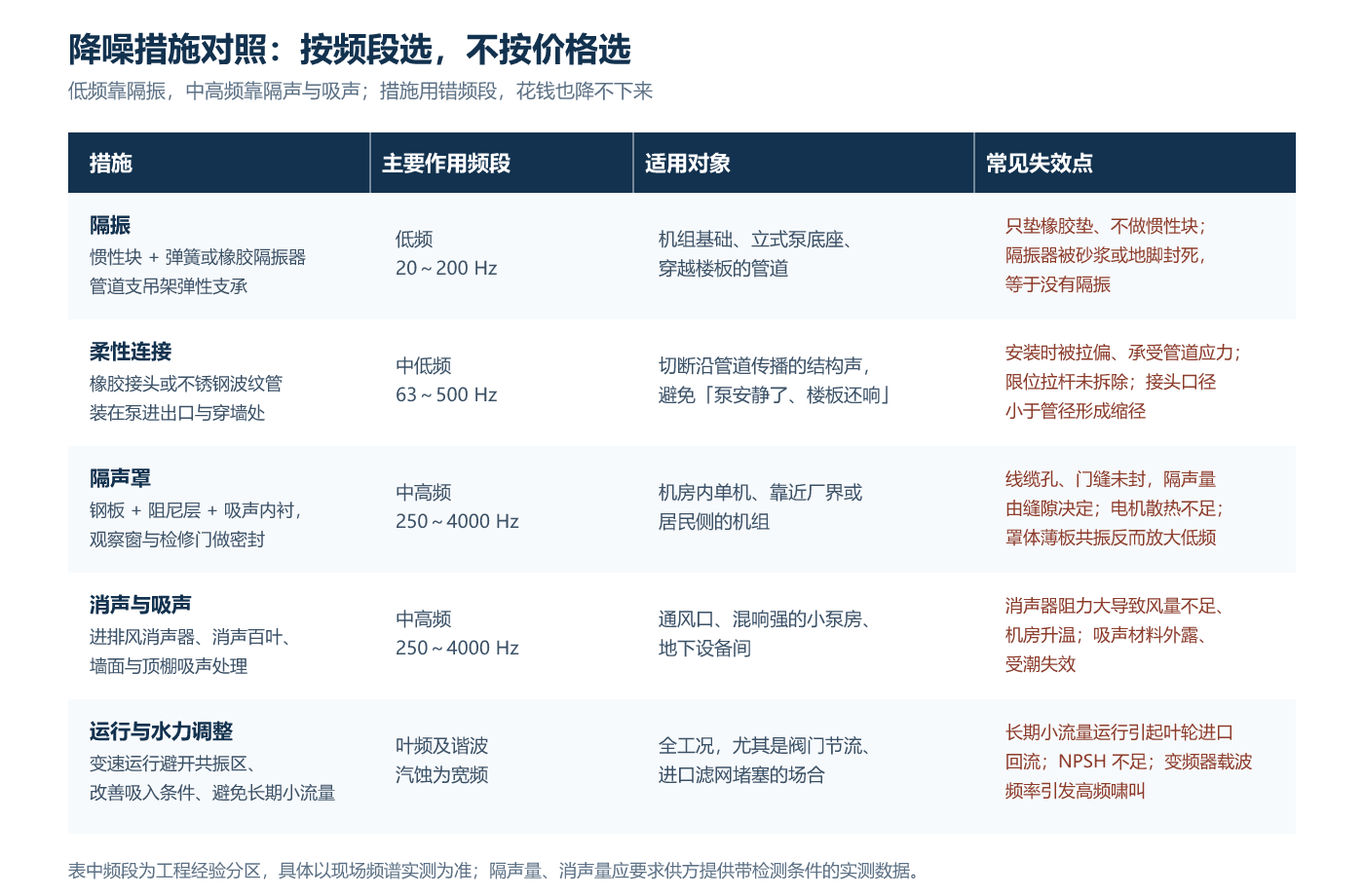This screenshot has height=896, width=1364.
Task: Click the red text 罩体薄板共振反而放大低频
Action: [x=1111, y=538]
